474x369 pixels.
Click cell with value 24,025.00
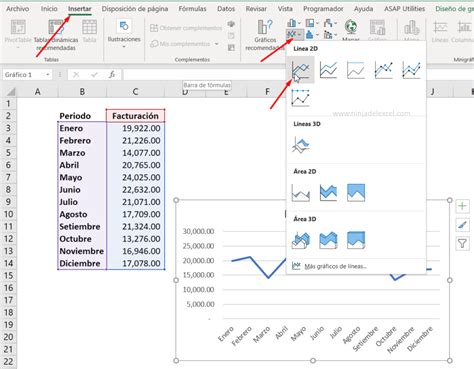tap(135, 177)
